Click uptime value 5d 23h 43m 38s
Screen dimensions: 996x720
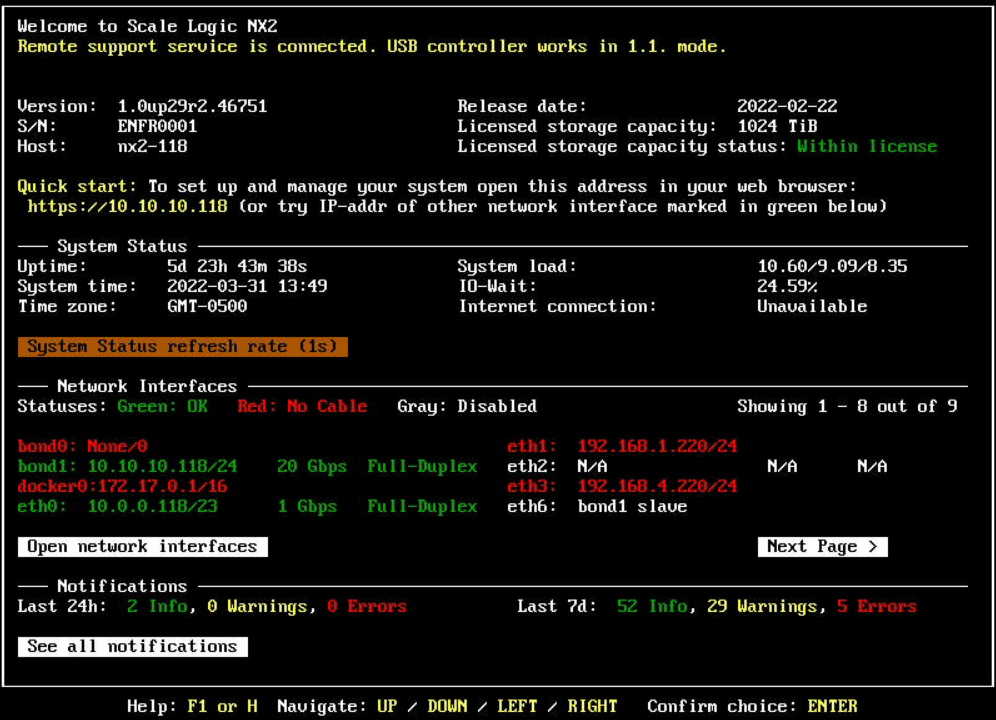point(237,266)
